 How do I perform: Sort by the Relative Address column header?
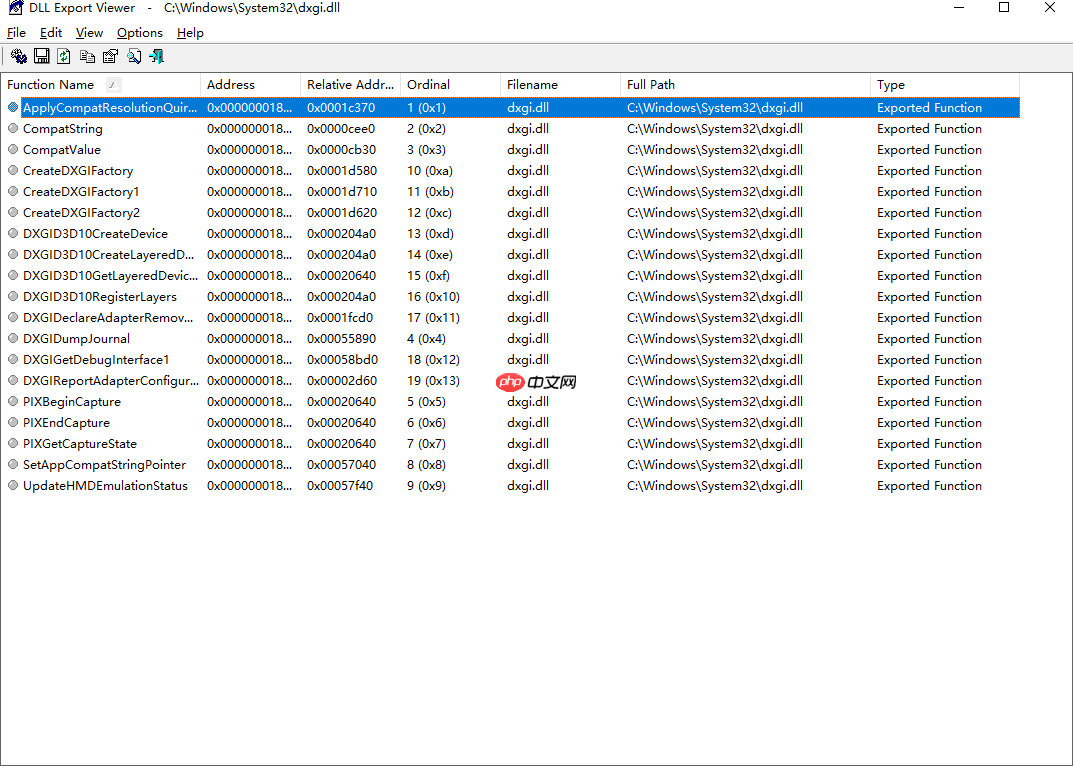tap(350, 85)
